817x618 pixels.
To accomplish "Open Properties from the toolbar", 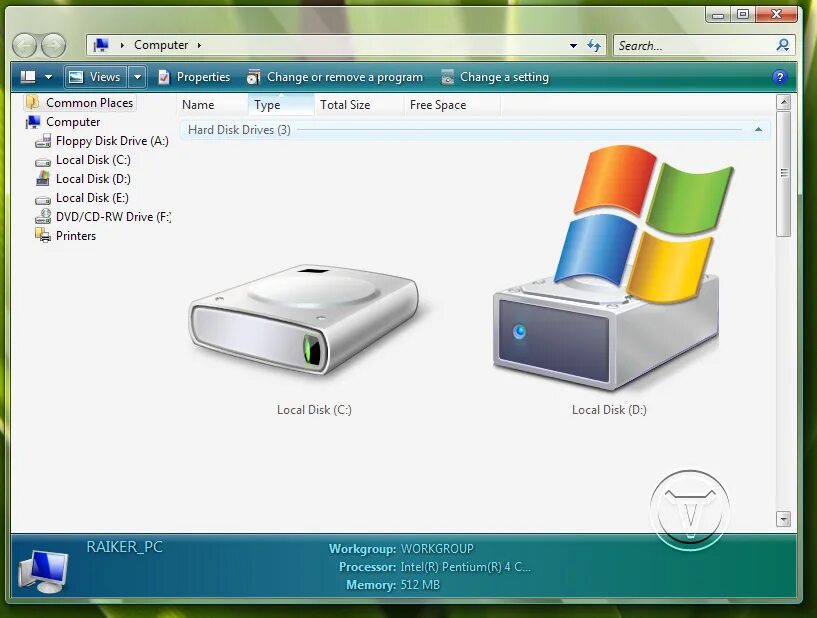I will coord(194,77).
